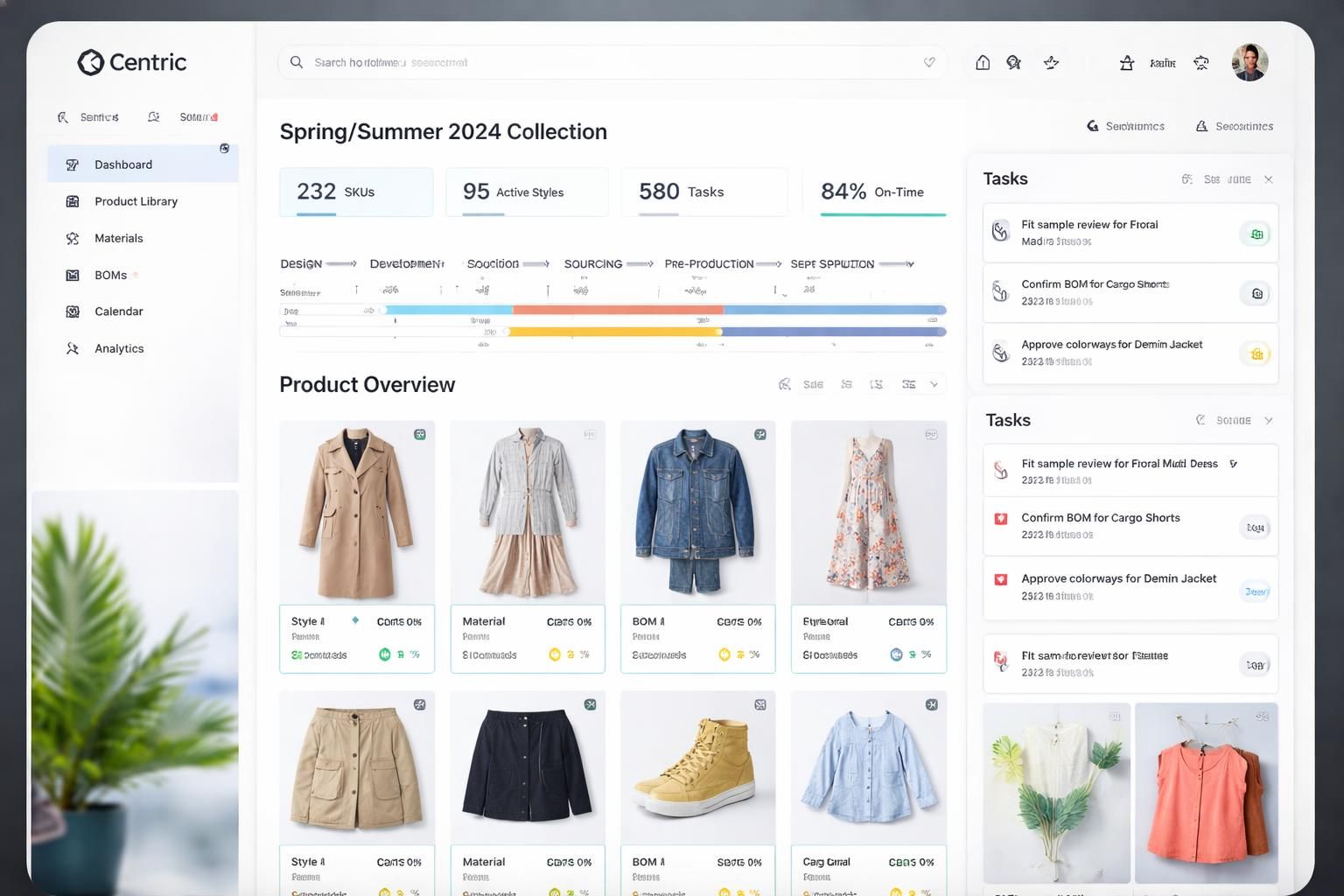This screenshot has width=1344, height=896.
Task: Click the Calendar sidebar icon
Action: 73,311
